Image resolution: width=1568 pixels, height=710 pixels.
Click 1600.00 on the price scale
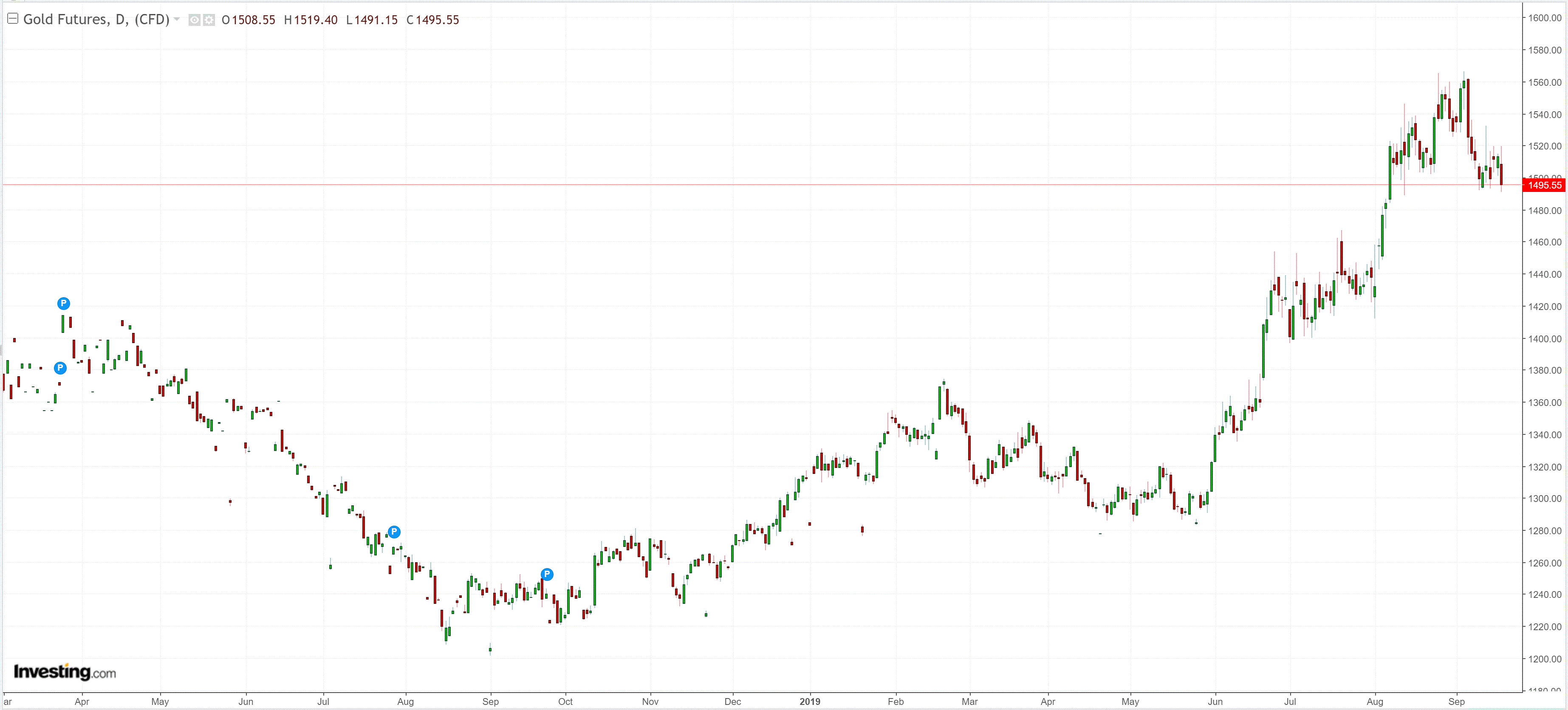[1544, 18]
